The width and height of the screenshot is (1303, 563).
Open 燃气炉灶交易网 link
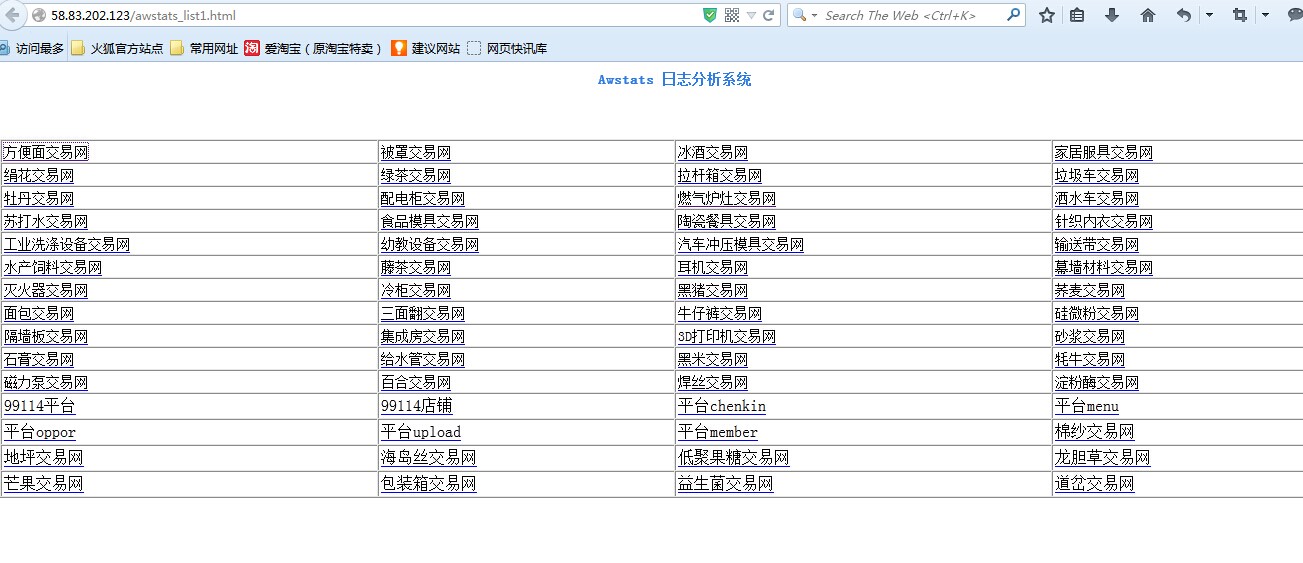[727, 198]
